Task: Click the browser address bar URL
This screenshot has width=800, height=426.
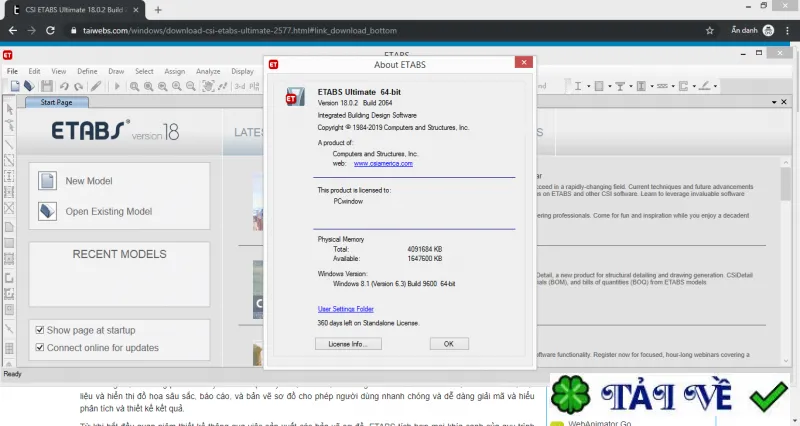Action: pyautogui.click(x=240, y=31)
